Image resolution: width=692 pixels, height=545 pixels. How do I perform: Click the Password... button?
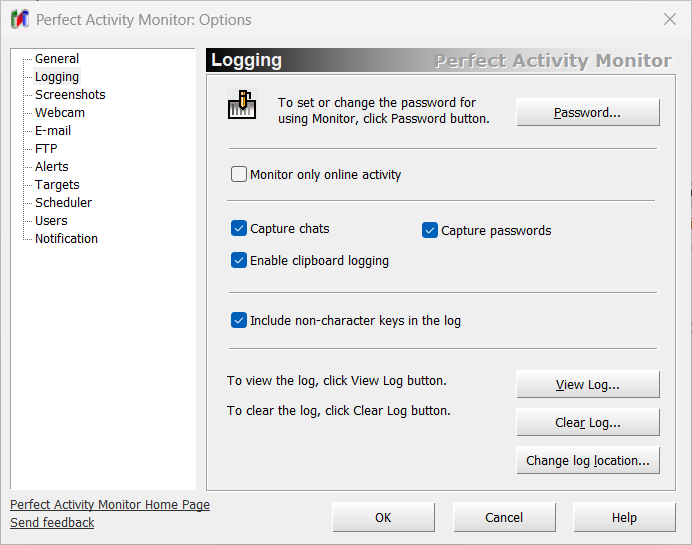point(587,113)
